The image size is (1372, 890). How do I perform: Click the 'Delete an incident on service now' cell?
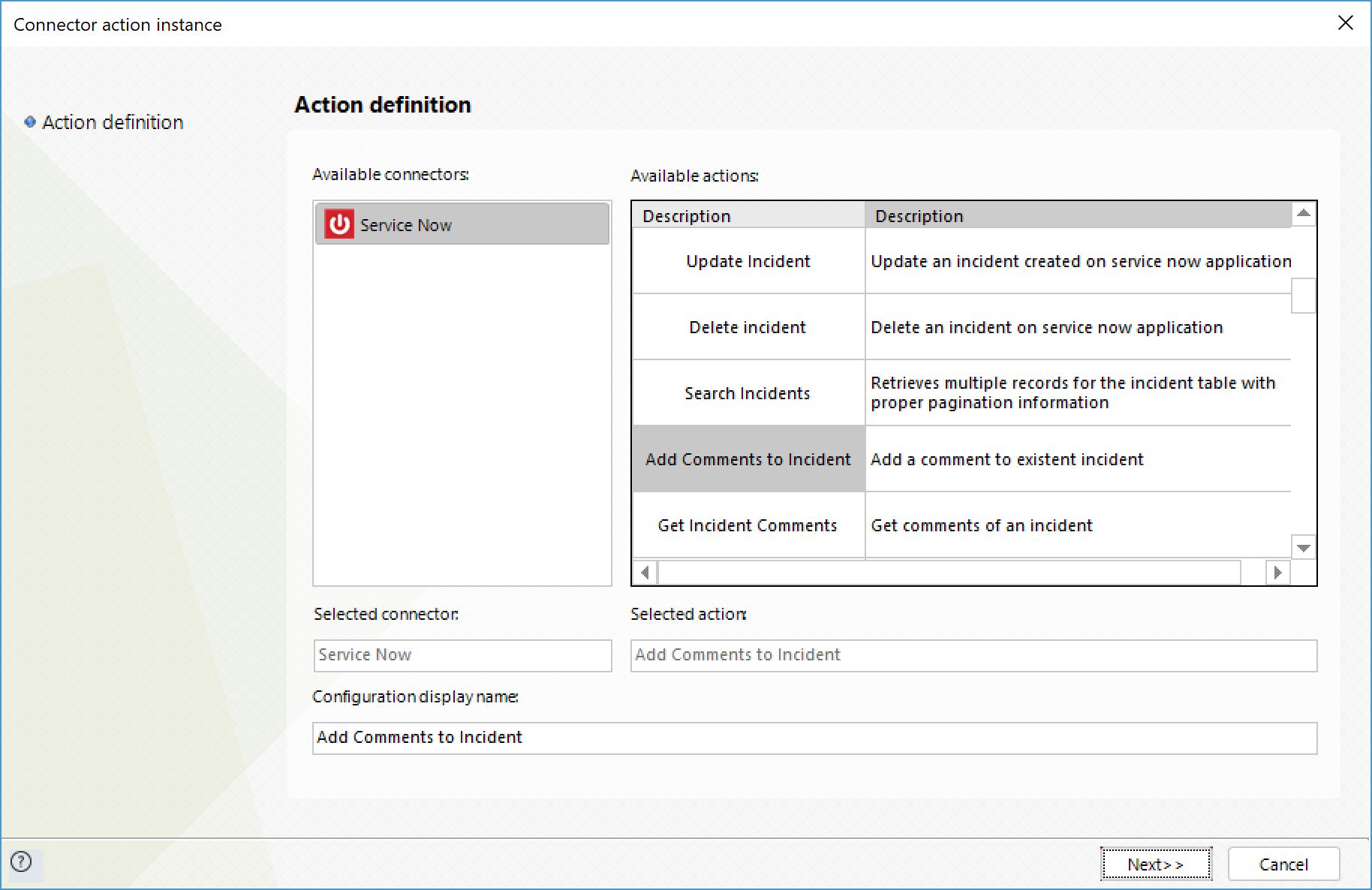[1079, 327]
